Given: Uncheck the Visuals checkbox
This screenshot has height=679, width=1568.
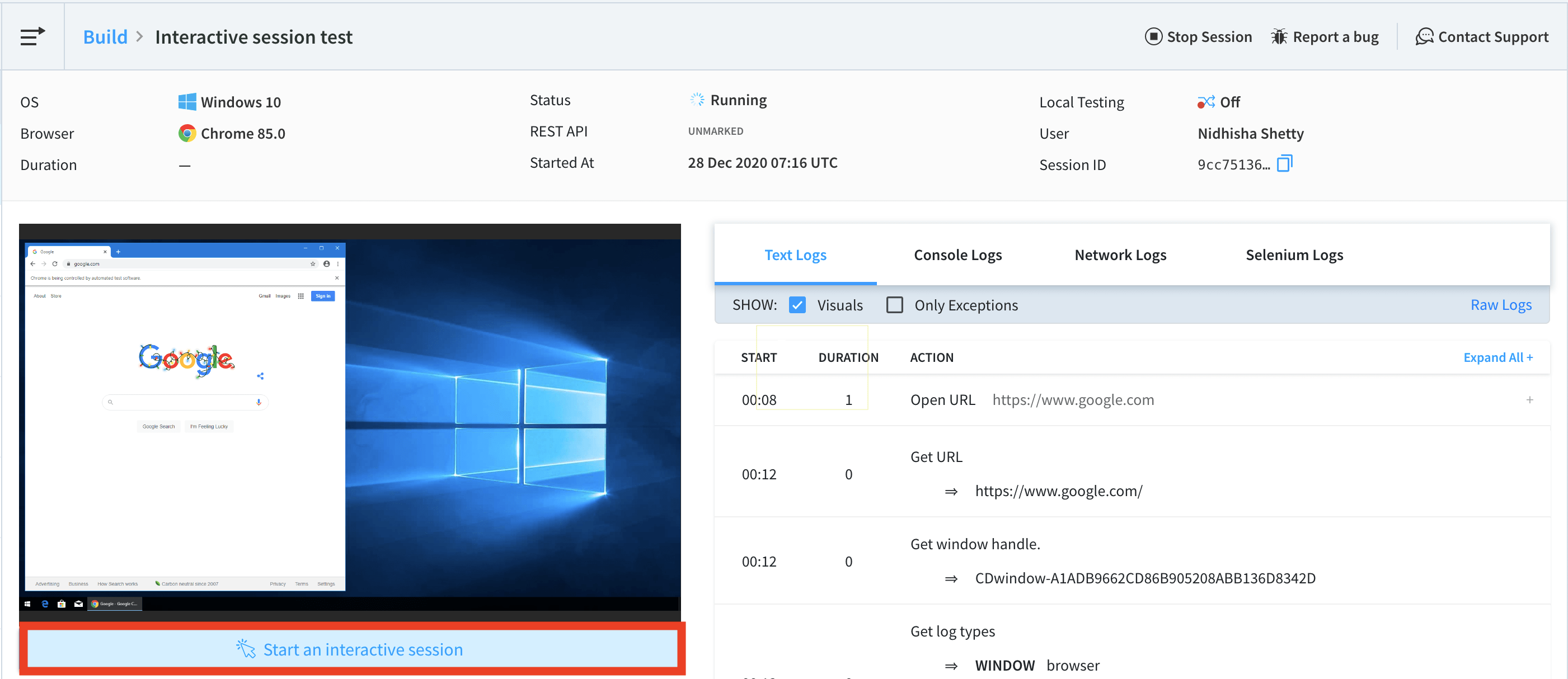Looking at the screenshot, I should [x=797, y=305].
